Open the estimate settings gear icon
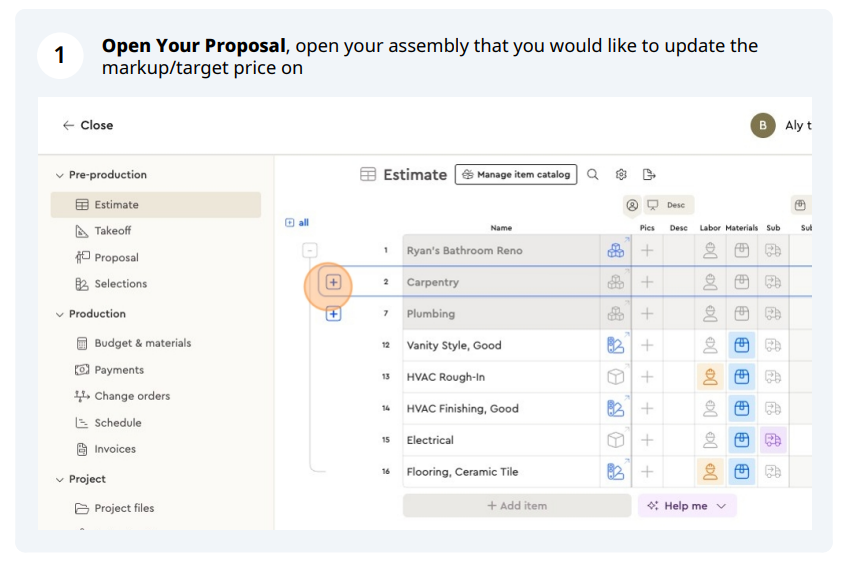This screenshot has height=562, width=847. pos(621,174)
